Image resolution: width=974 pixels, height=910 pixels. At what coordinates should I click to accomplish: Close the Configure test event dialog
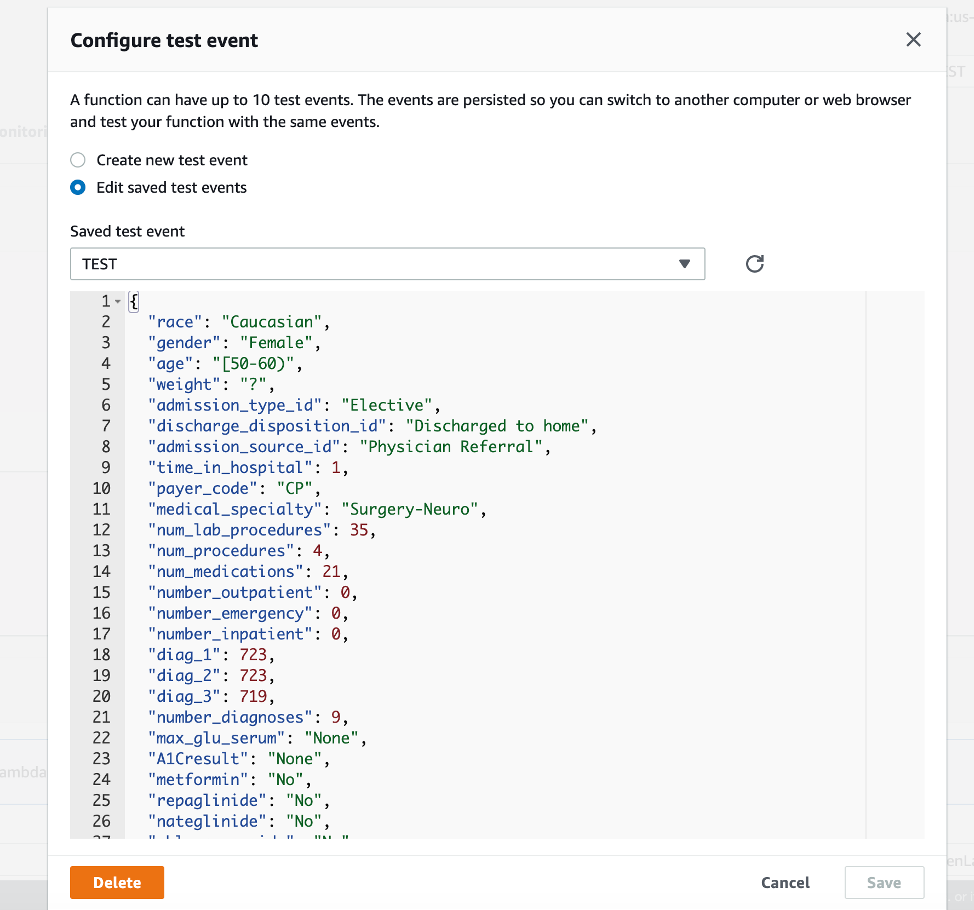coord(912,40)
